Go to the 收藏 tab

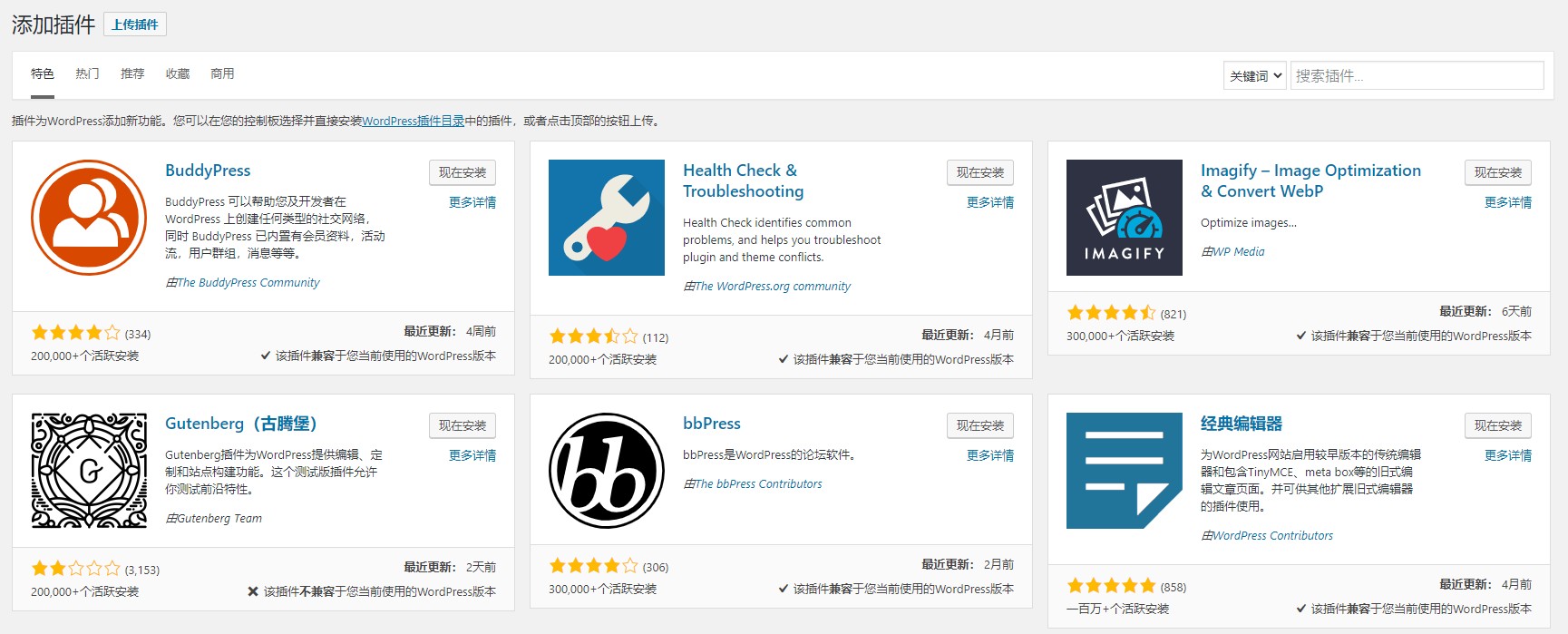[x=178, y=73]
